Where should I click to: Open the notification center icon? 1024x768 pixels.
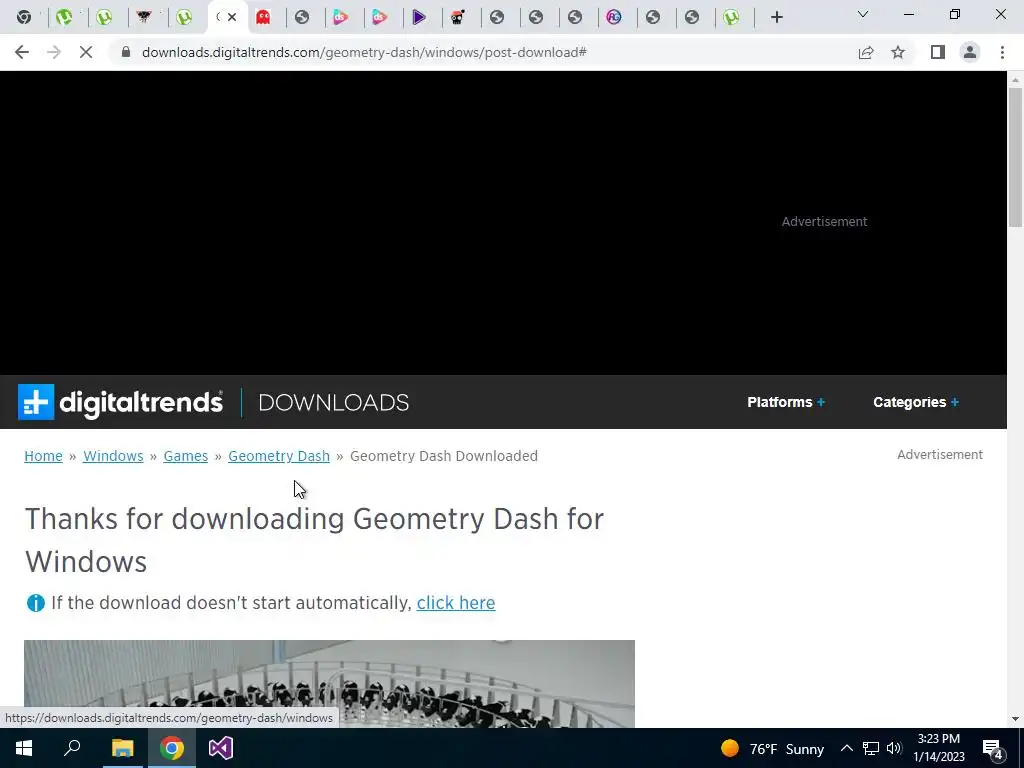click(993, 750)
